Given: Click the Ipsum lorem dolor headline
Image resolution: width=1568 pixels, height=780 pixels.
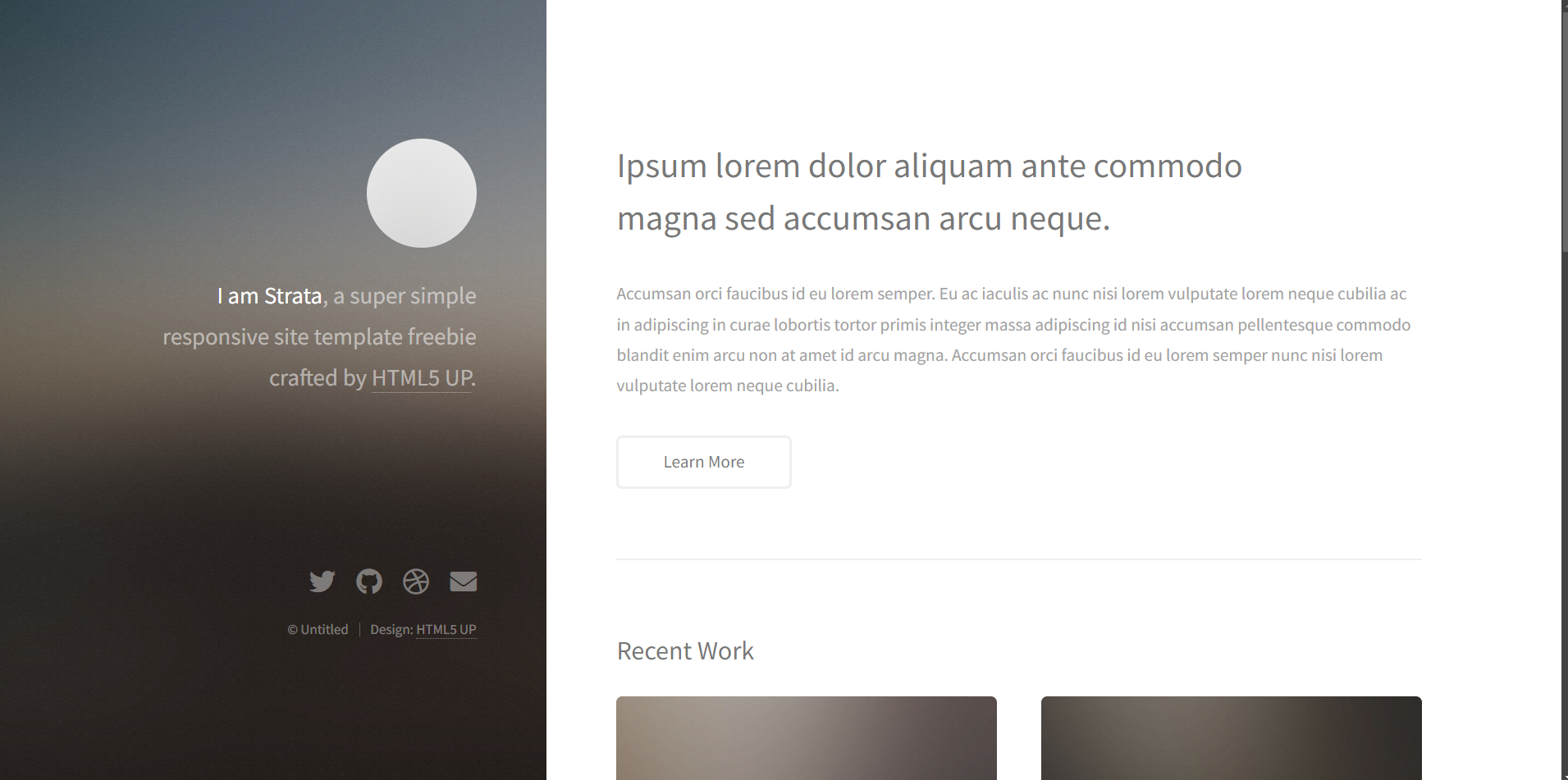Looking at the screenshot, I should [930, 192].
